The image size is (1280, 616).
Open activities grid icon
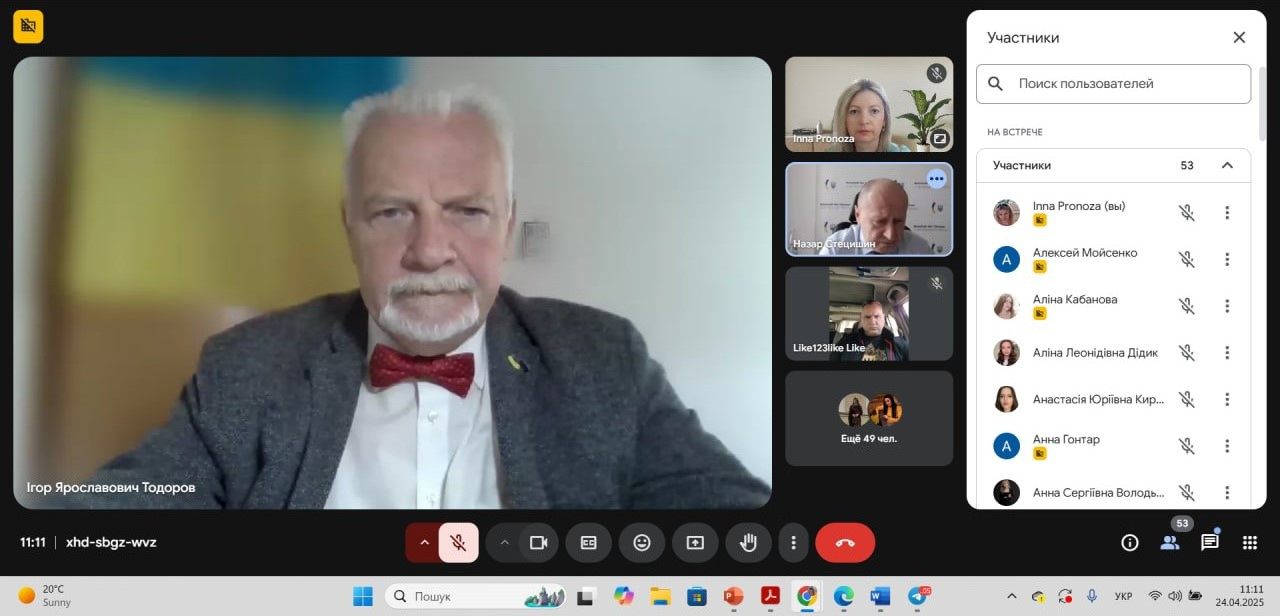1249,542
